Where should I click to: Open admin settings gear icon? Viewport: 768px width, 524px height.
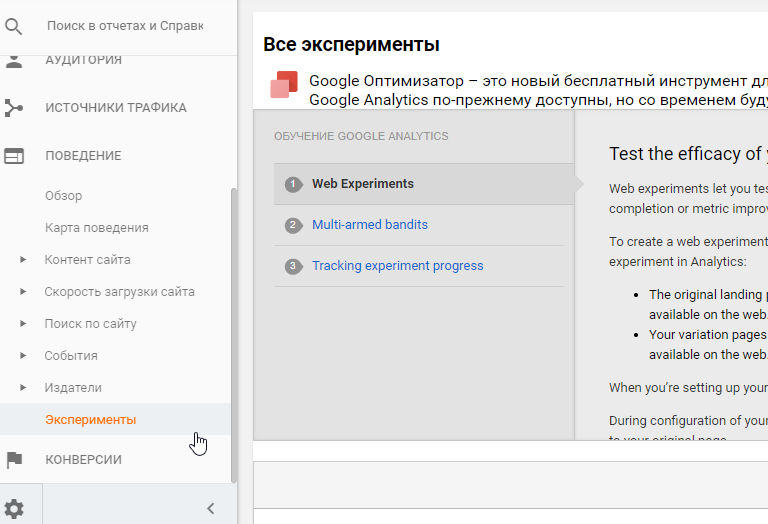coord(14,509)
